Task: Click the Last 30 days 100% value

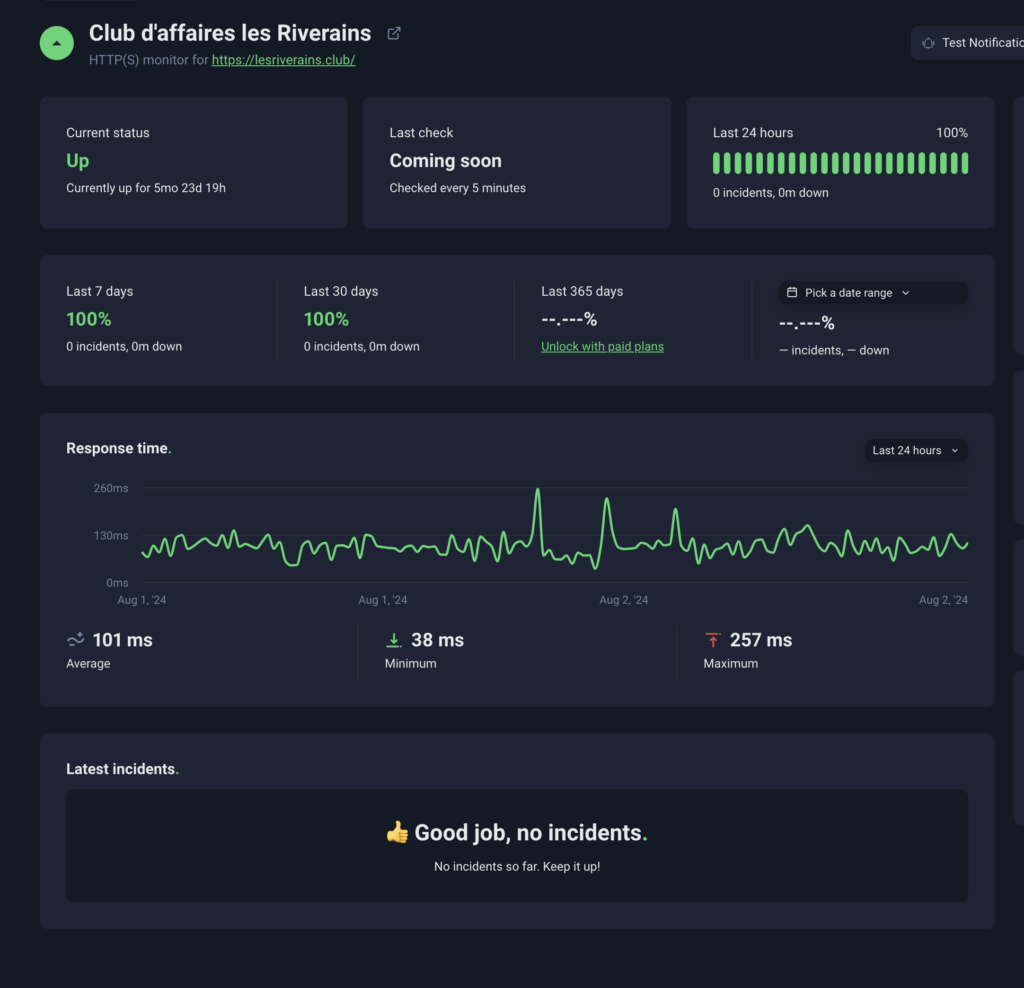Action: tap(326, 319)
